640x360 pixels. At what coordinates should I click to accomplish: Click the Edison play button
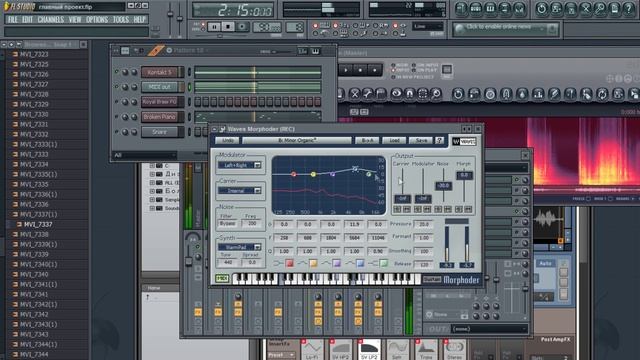[x=346, y=70]
